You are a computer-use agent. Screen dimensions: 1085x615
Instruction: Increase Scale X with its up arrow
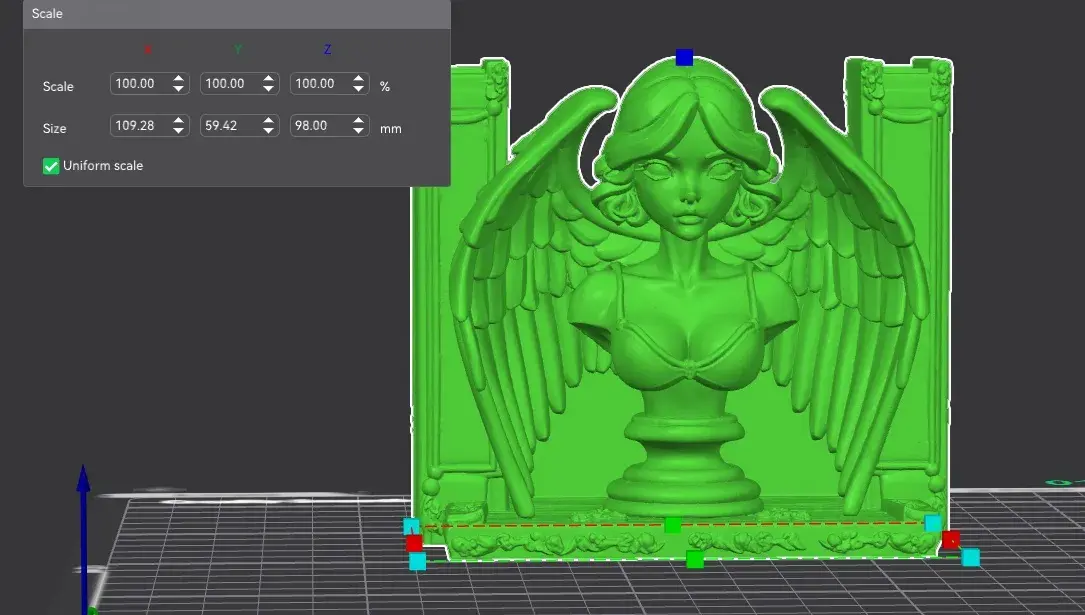coord(179,78)
